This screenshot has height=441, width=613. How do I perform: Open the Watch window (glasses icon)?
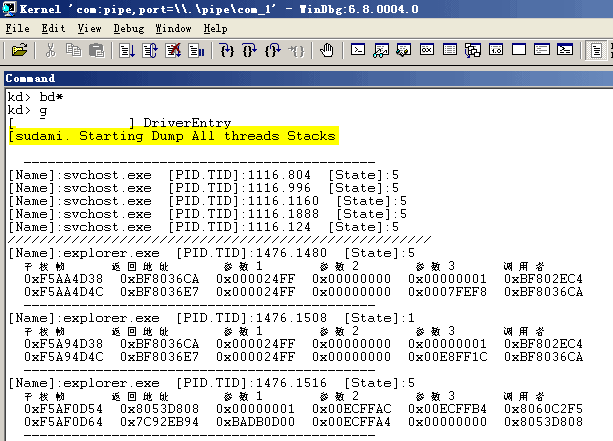(x=381, y=50)
